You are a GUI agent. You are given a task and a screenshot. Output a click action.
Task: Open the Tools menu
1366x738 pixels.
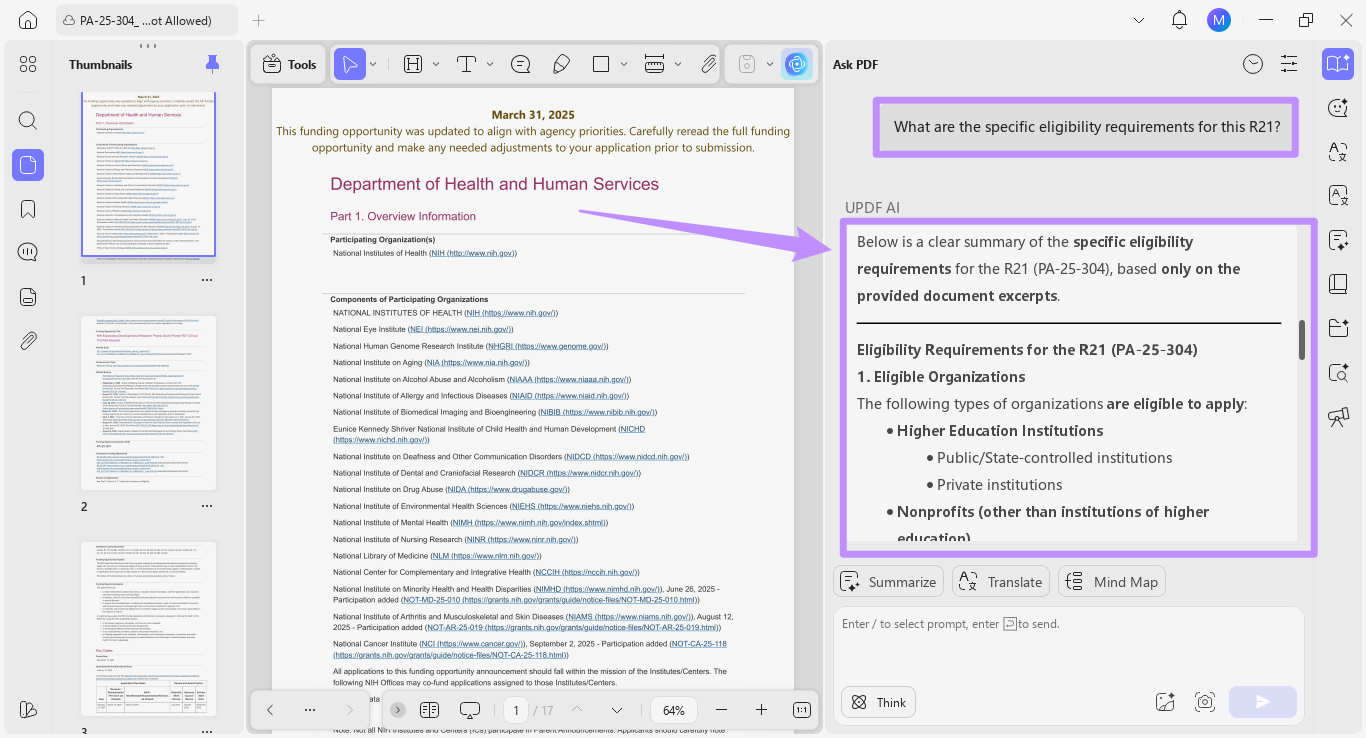click(x=289, y=64)
